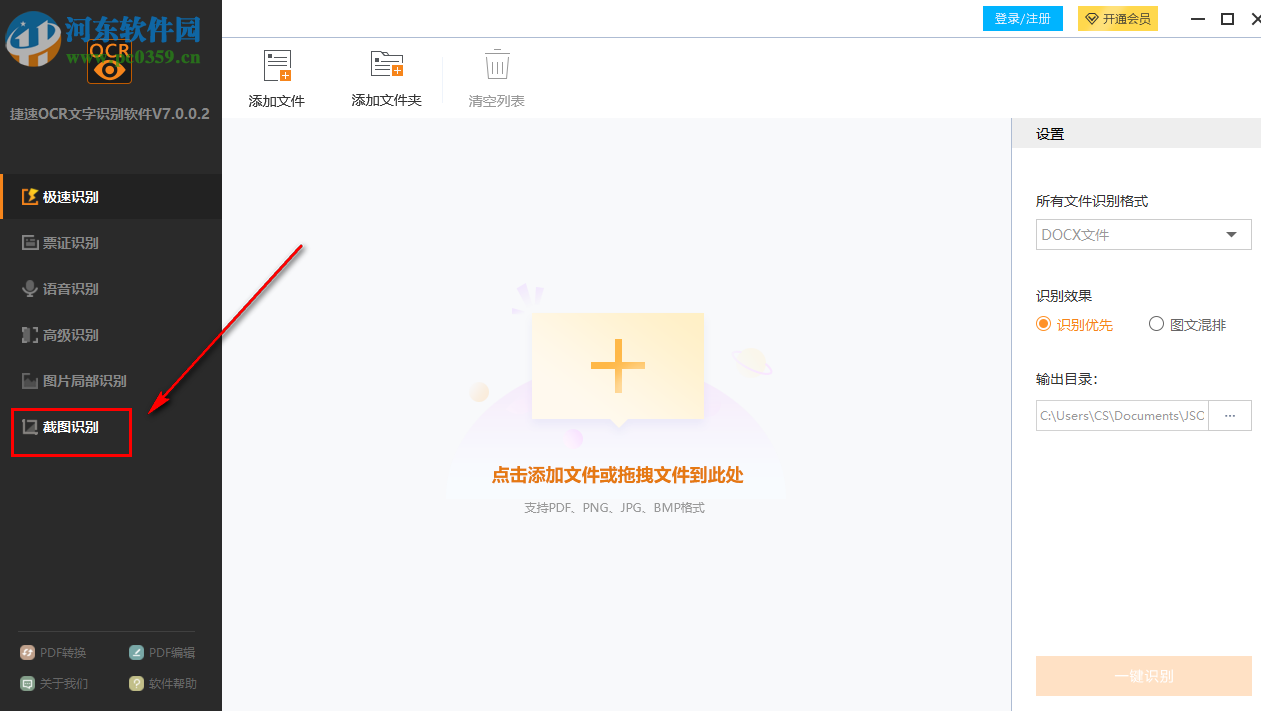Select the 高级识别 advanced recognition tool
Screen dimensions: 1261x711
pyautogui.click(x=70, y=334)
